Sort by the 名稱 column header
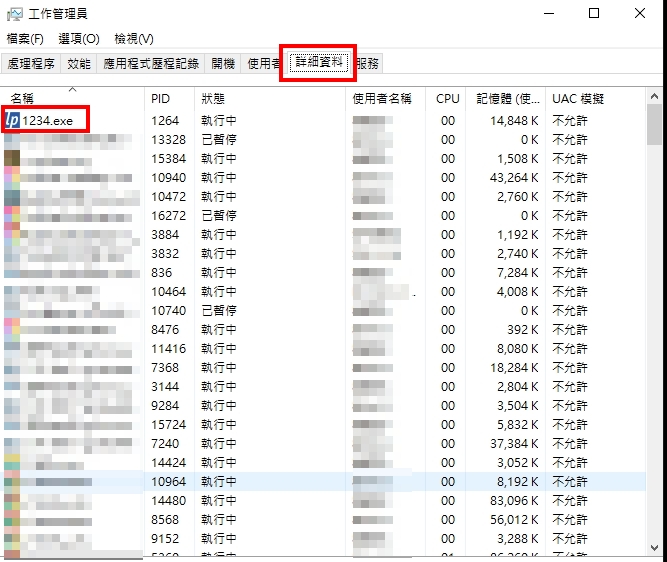667x562 pixels. (22, 99)
